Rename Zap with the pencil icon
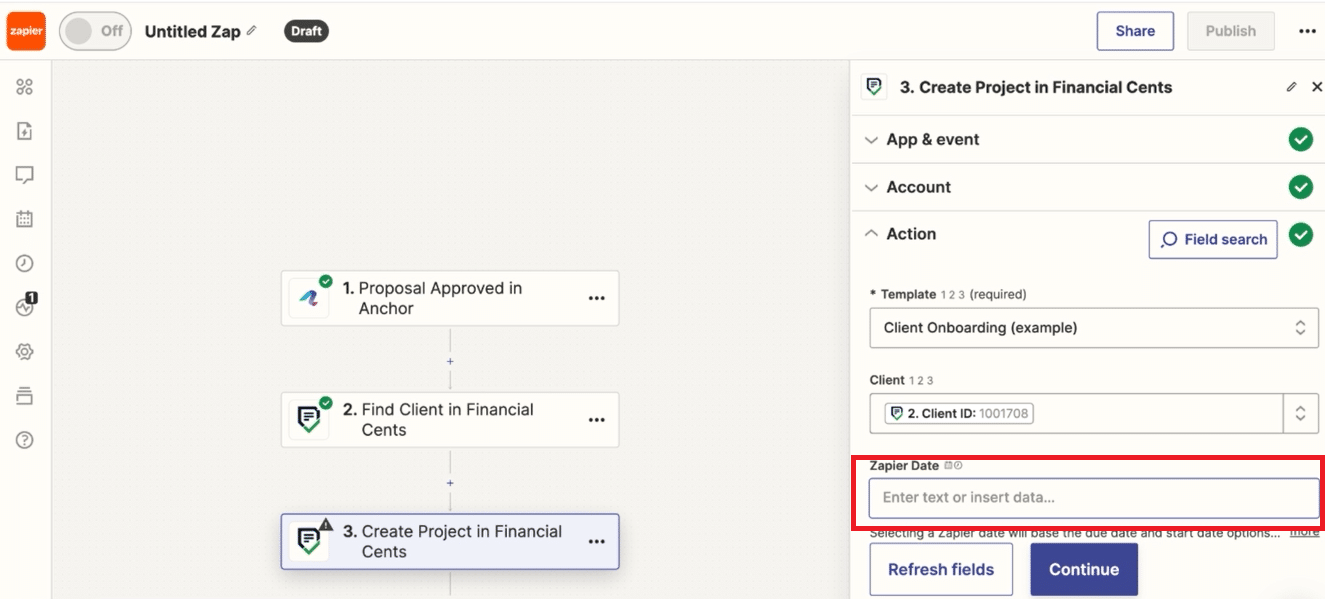Screen dimensions: 1325x599 [x=252, y=31]
